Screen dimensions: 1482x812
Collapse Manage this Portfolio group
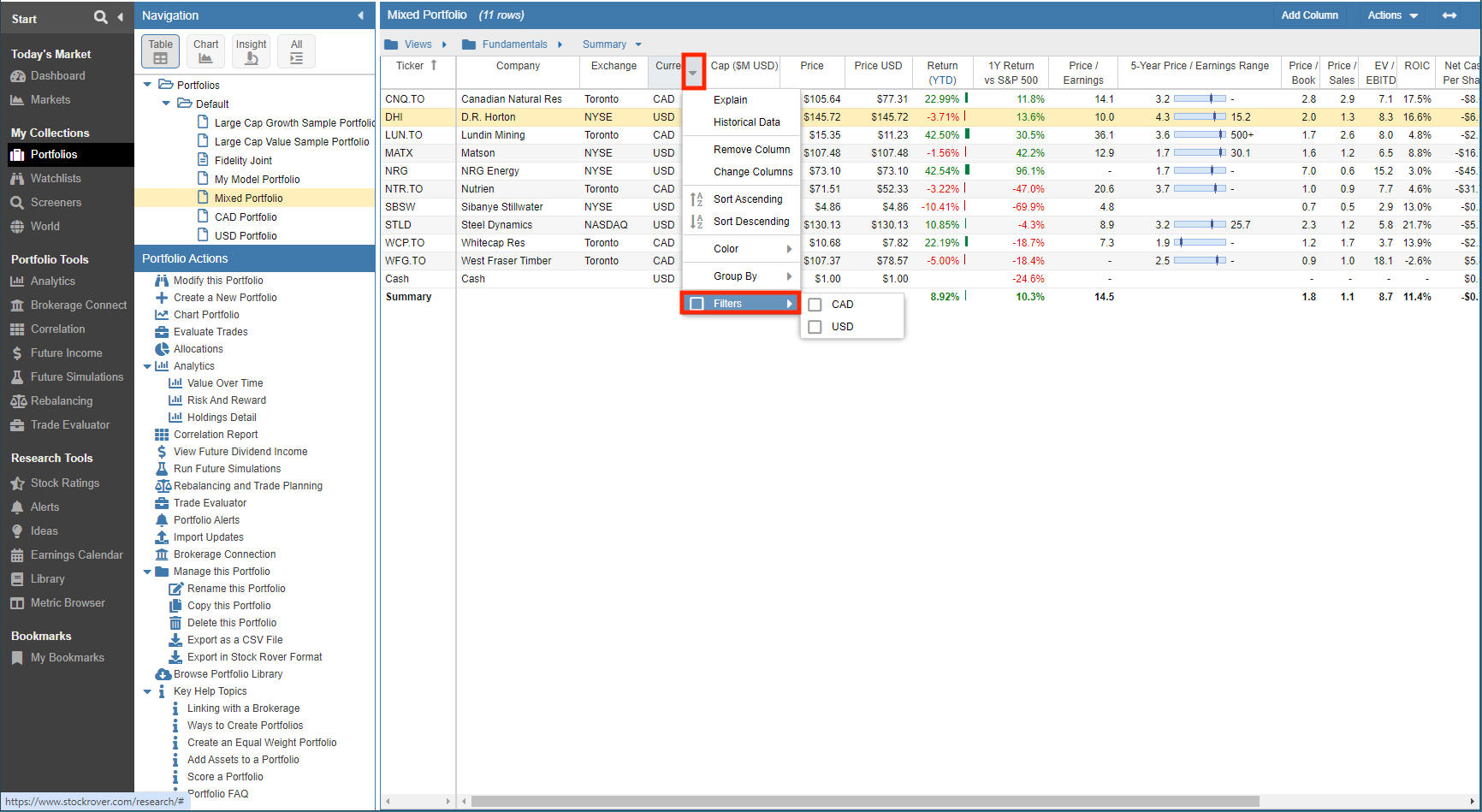pos(147,572)
